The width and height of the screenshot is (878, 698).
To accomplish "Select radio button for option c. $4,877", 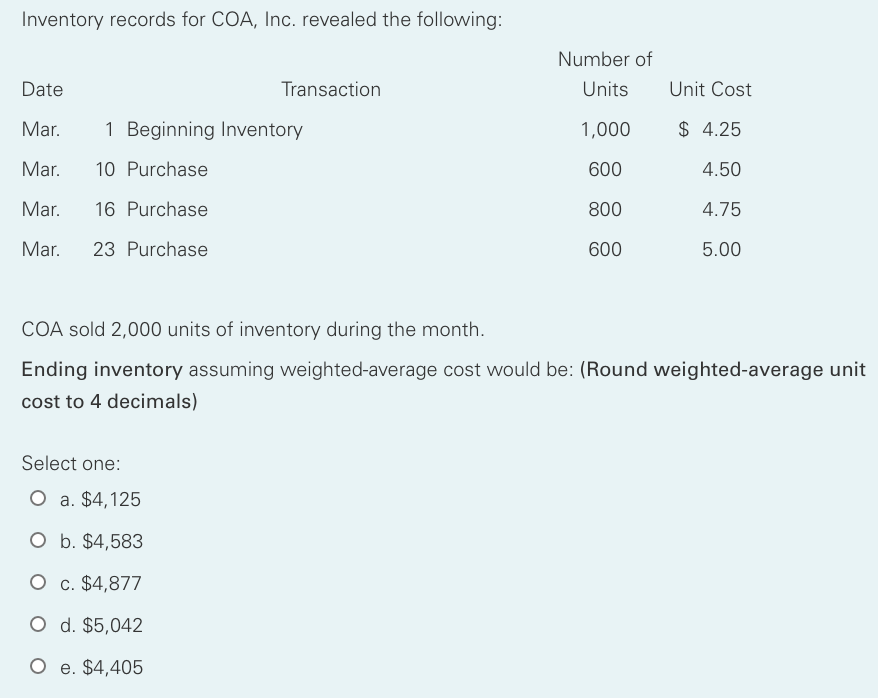I will coord(38,583).
